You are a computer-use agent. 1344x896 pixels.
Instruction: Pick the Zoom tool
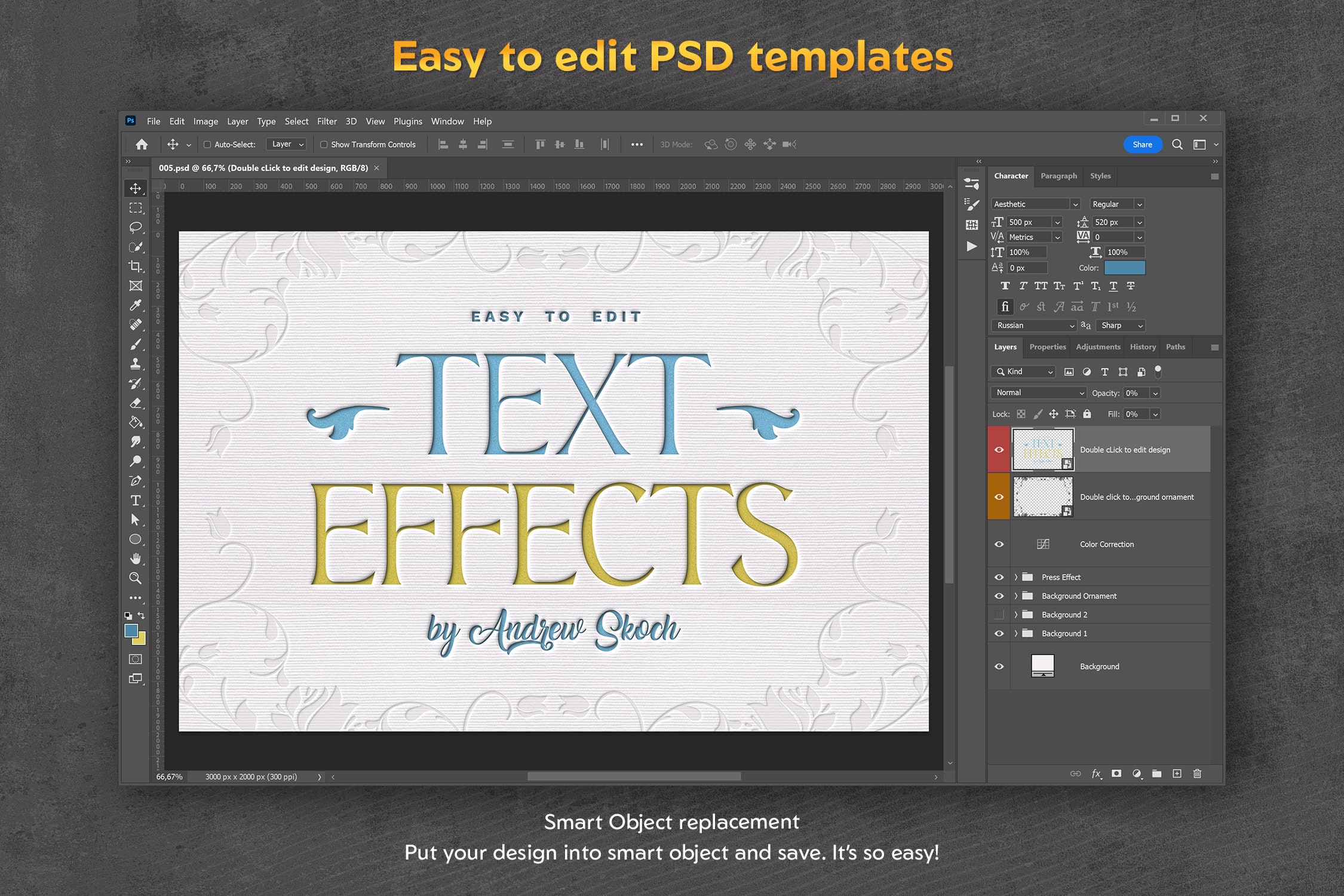pos(136,578)
